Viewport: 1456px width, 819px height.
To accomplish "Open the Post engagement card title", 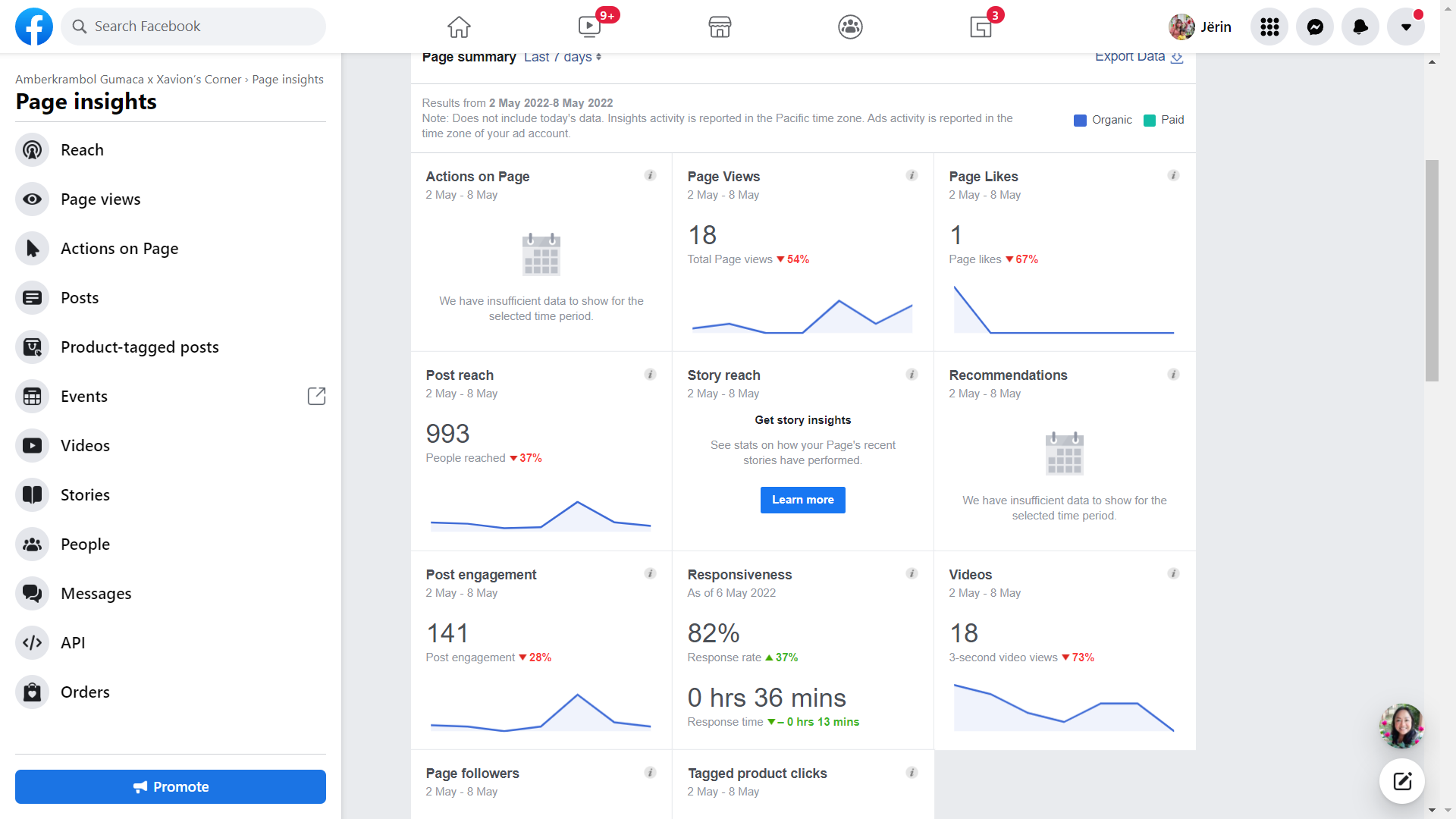I will (x=481, y=575).
